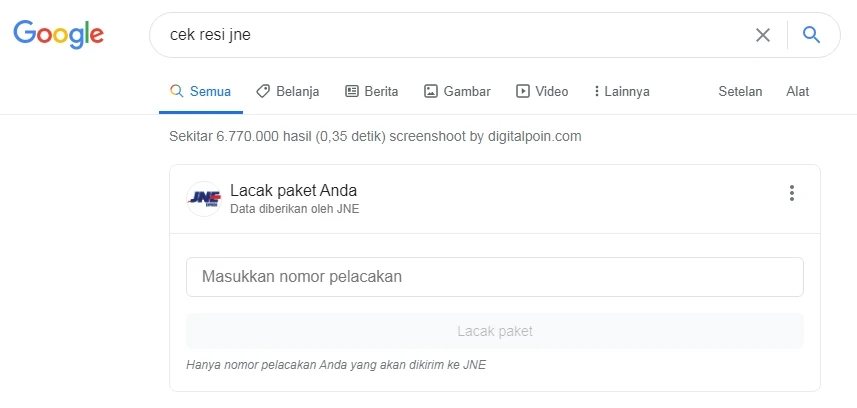This screenshot has height=408, width=857.
Task: Click the Google logo
Action: click(58, 34)
